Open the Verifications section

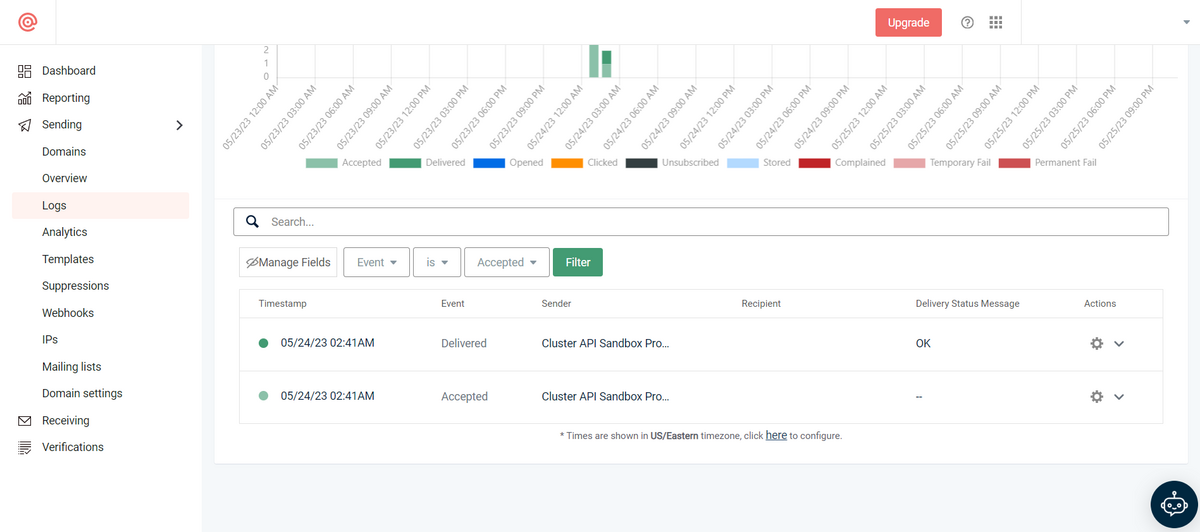coord(73,448)
